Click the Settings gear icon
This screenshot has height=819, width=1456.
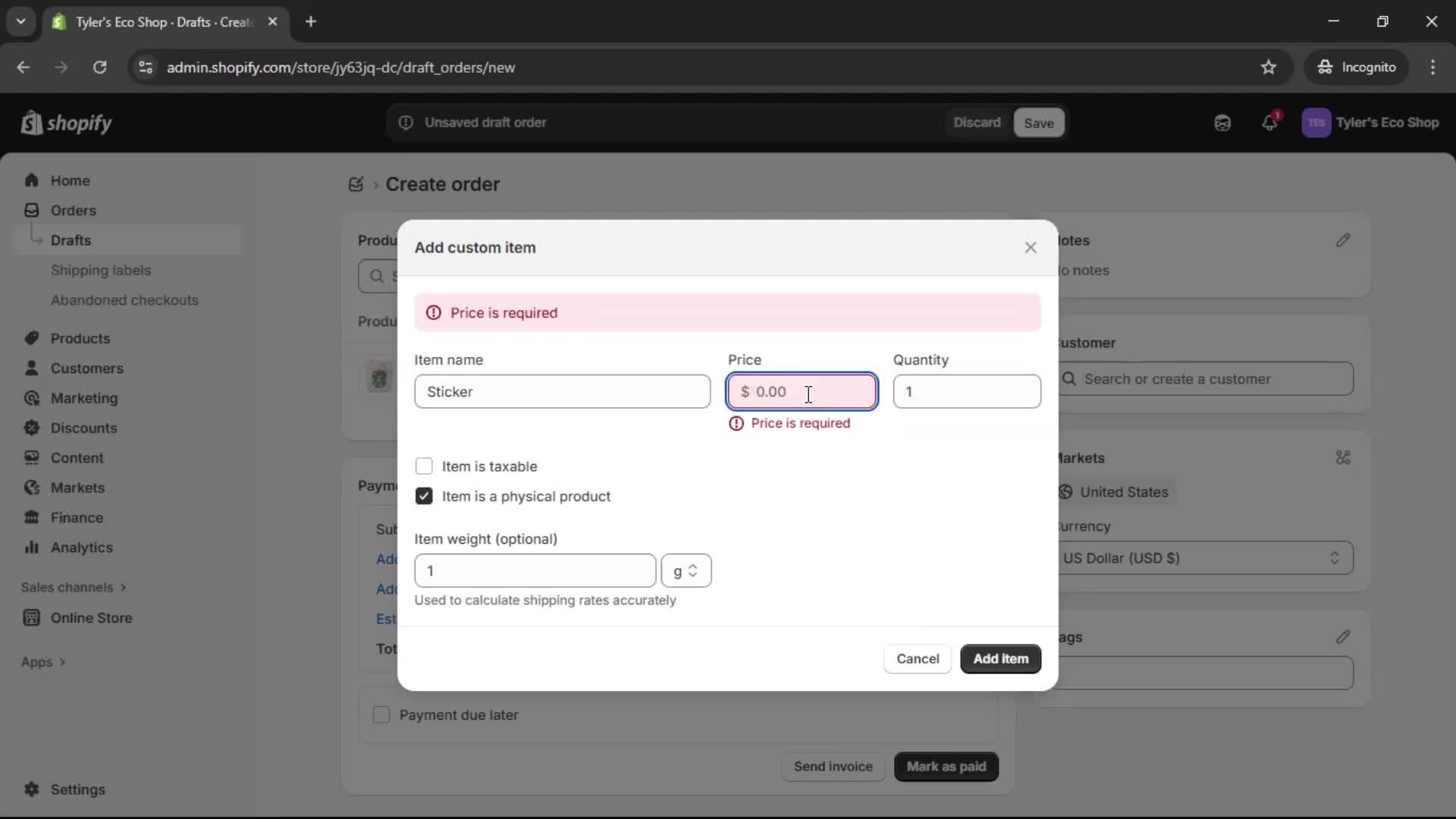click(x=31, y=789)
